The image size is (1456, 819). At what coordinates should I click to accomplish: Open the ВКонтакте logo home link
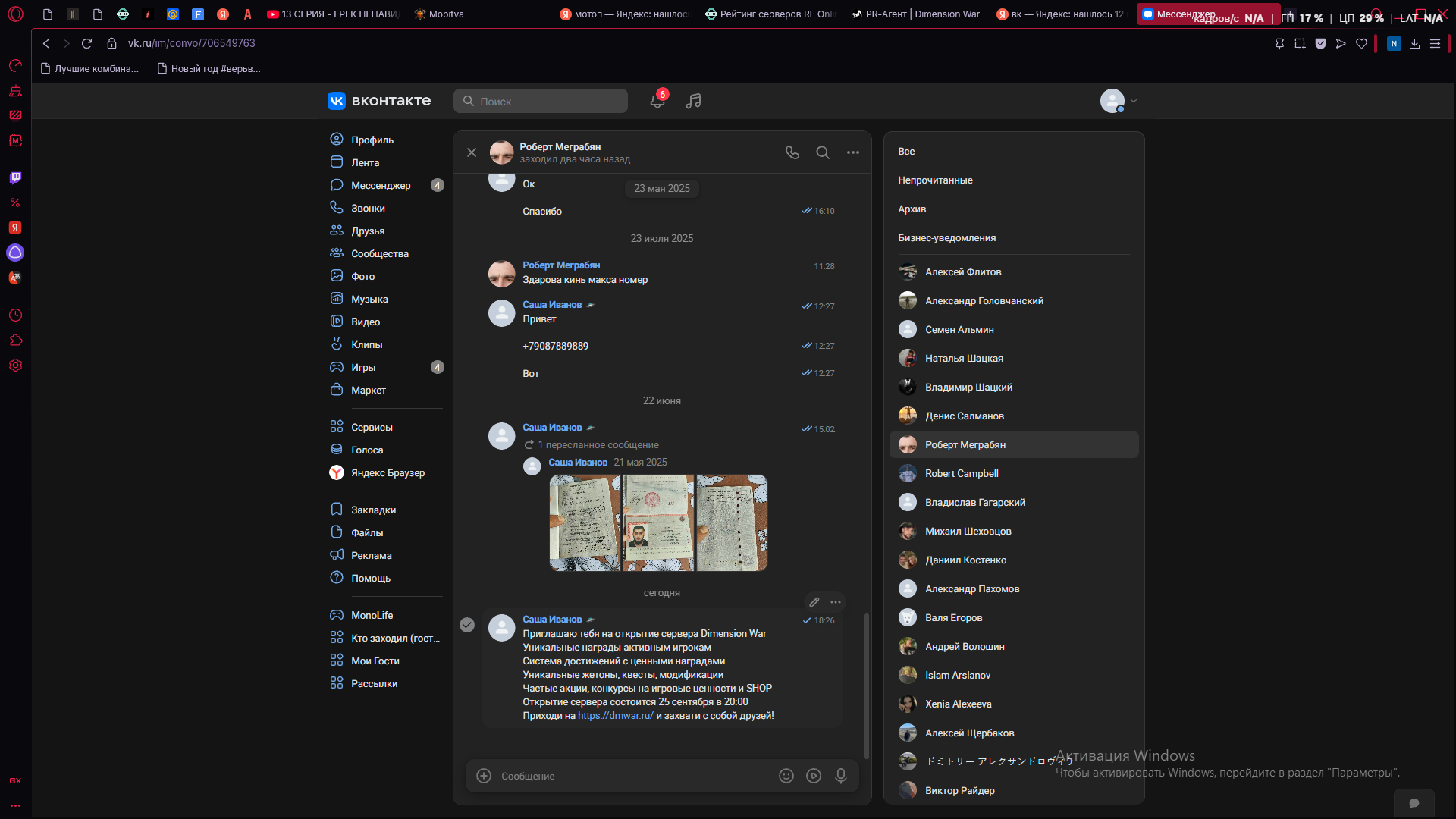[379, 101]
